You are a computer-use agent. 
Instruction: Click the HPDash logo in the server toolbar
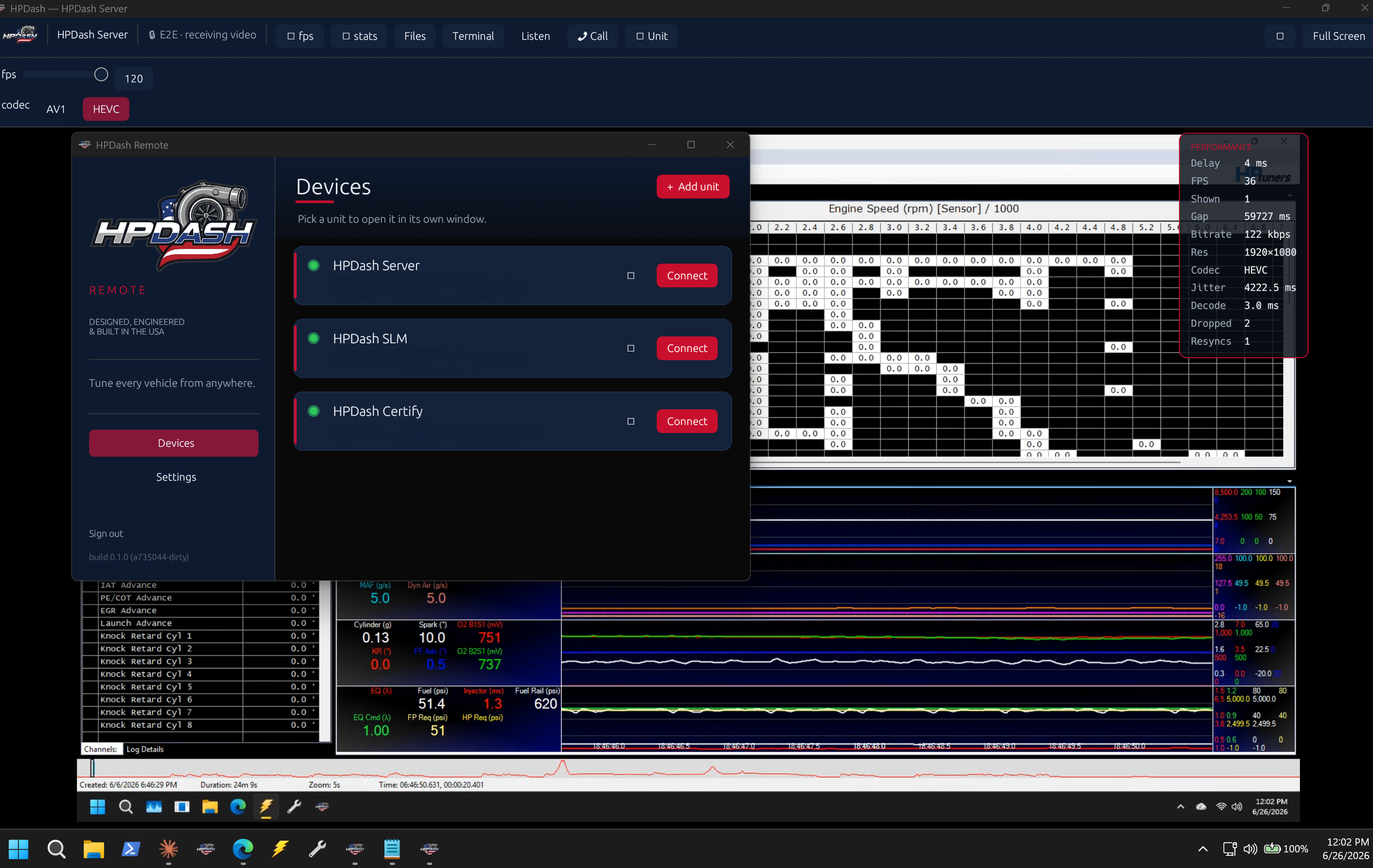click(x=20, y=35)
